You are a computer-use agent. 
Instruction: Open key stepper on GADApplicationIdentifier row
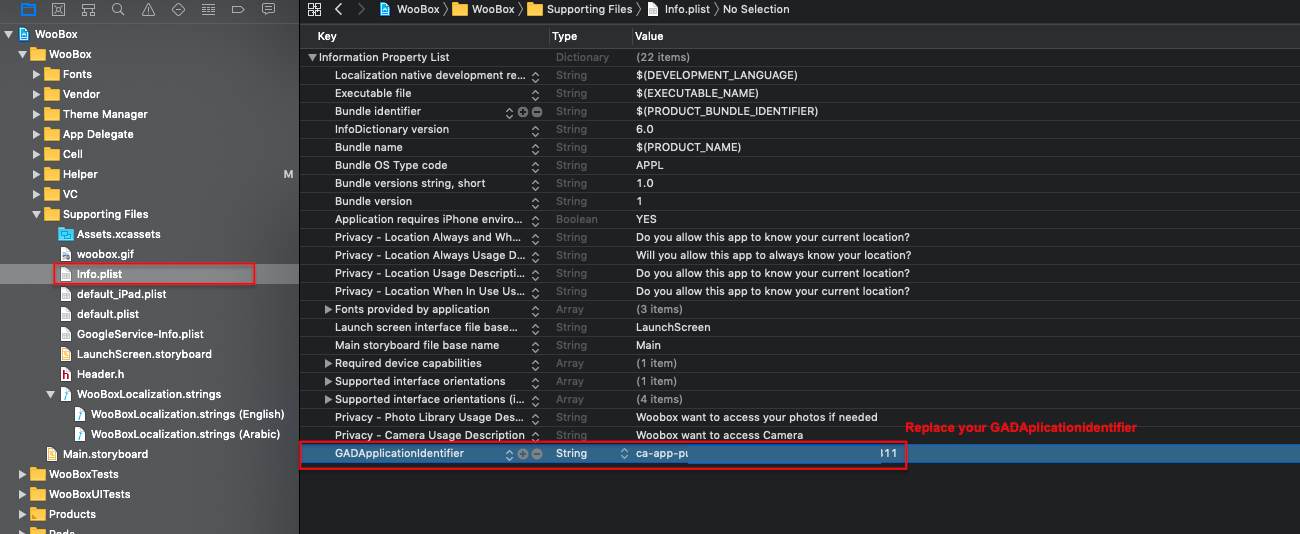pyautogui.click(x=510, y=454)
